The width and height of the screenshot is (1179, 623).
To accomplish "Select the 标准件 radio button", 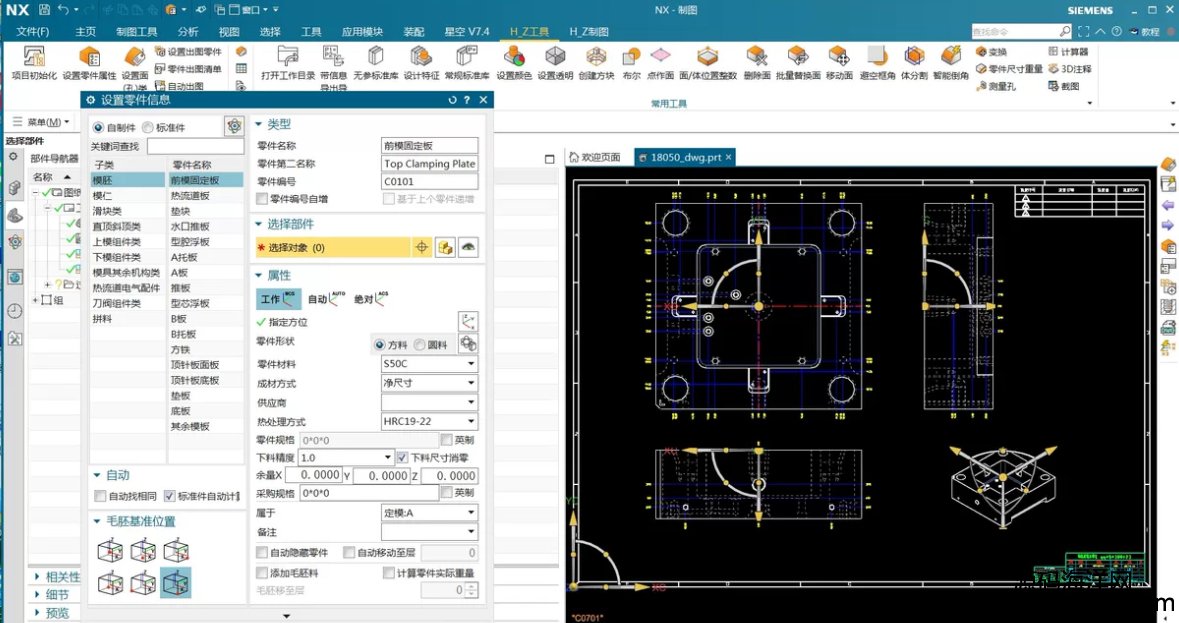I will coord(147,128).
